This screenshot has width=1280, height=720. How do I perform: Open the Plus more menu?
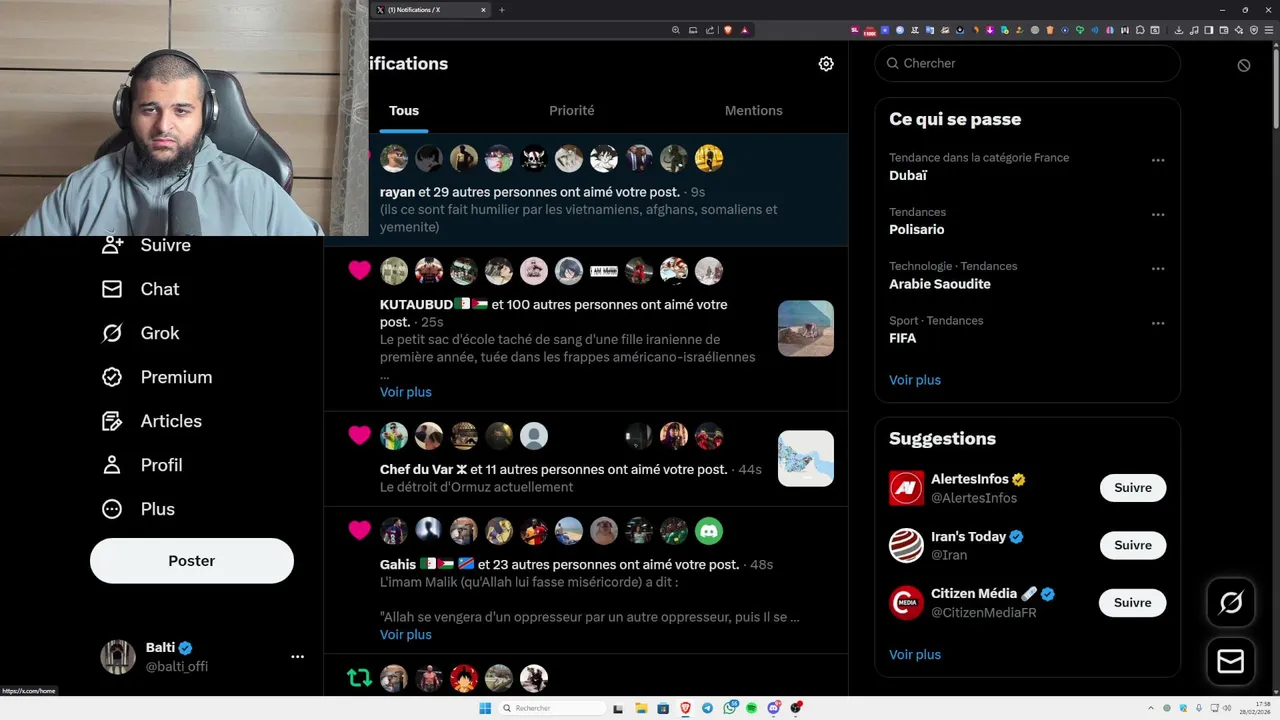coord(138,509)
